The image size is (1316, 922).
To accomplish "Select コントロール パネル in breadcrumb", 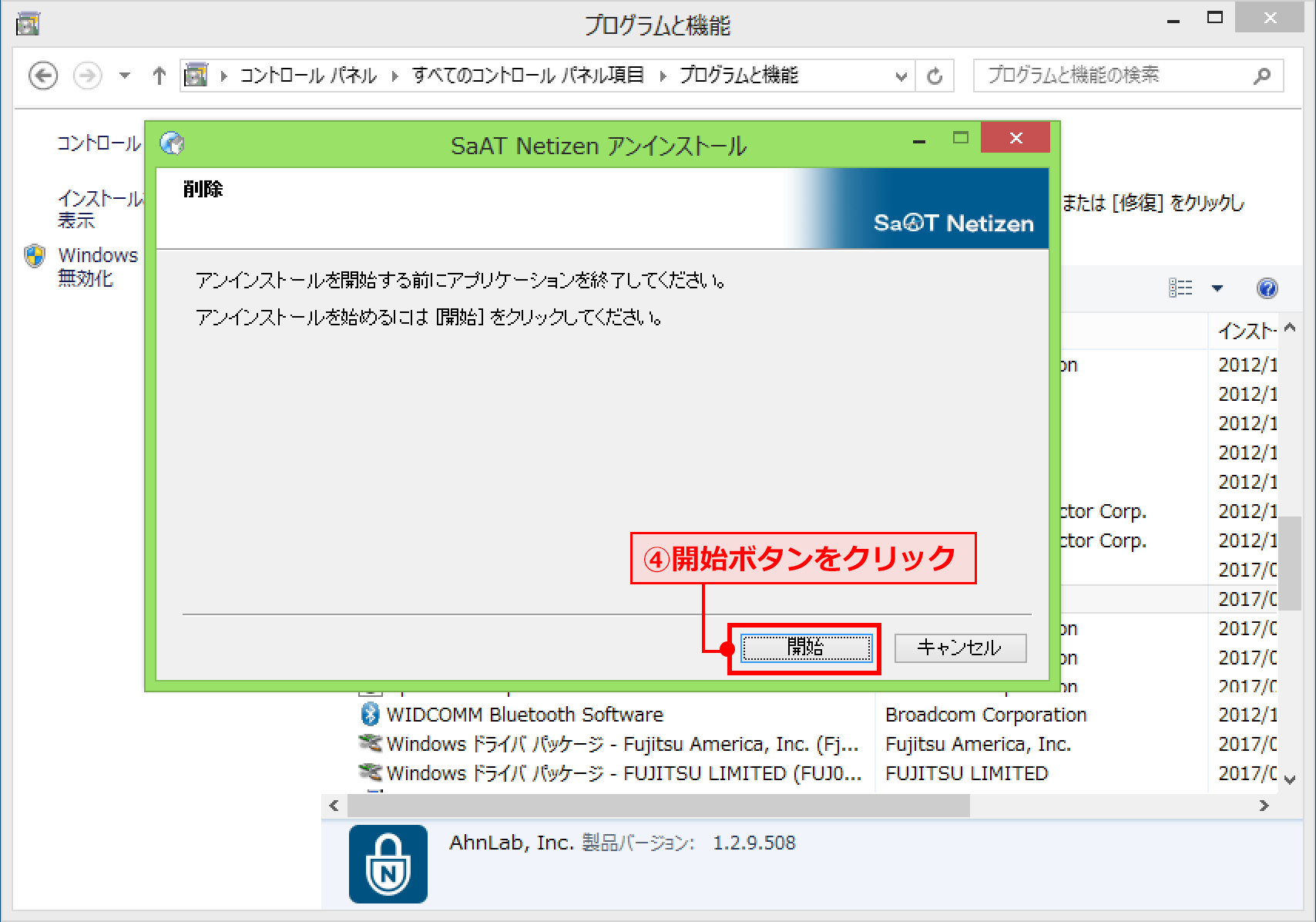I will click(308, 76).
